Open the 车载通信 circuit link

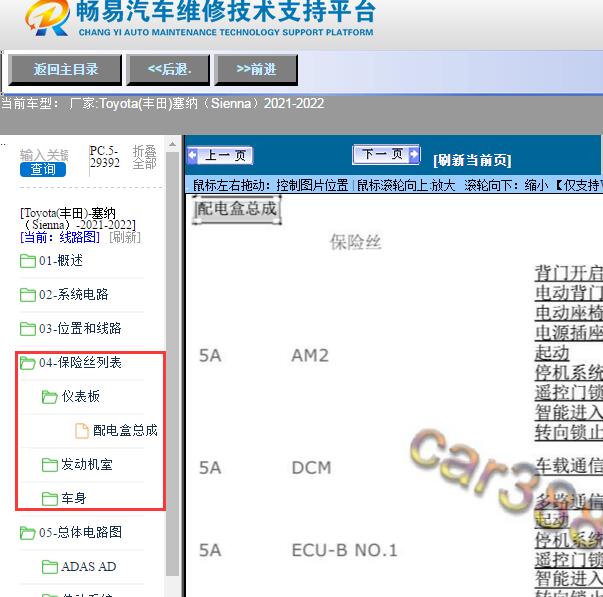pos(569,465)
